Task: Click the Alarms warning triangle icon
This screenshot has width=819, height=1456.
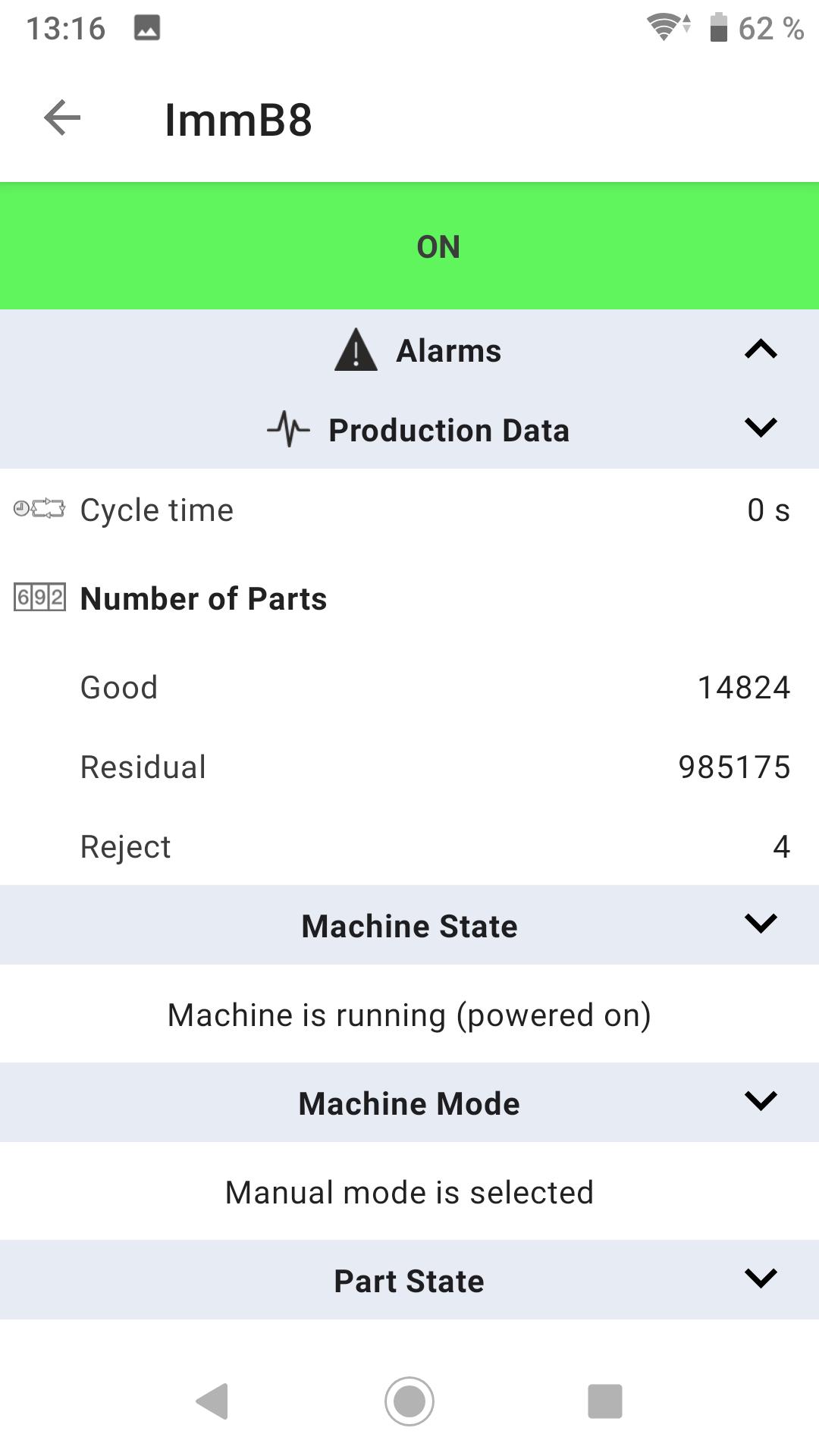Action: pos(356,350)
